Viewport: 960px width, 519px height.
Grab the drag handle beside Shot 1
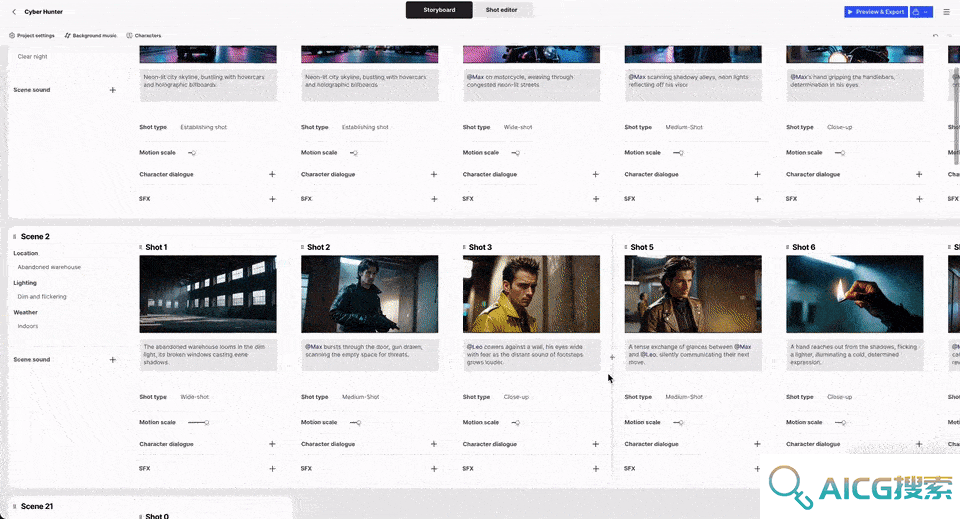click(x=141, y=247)
